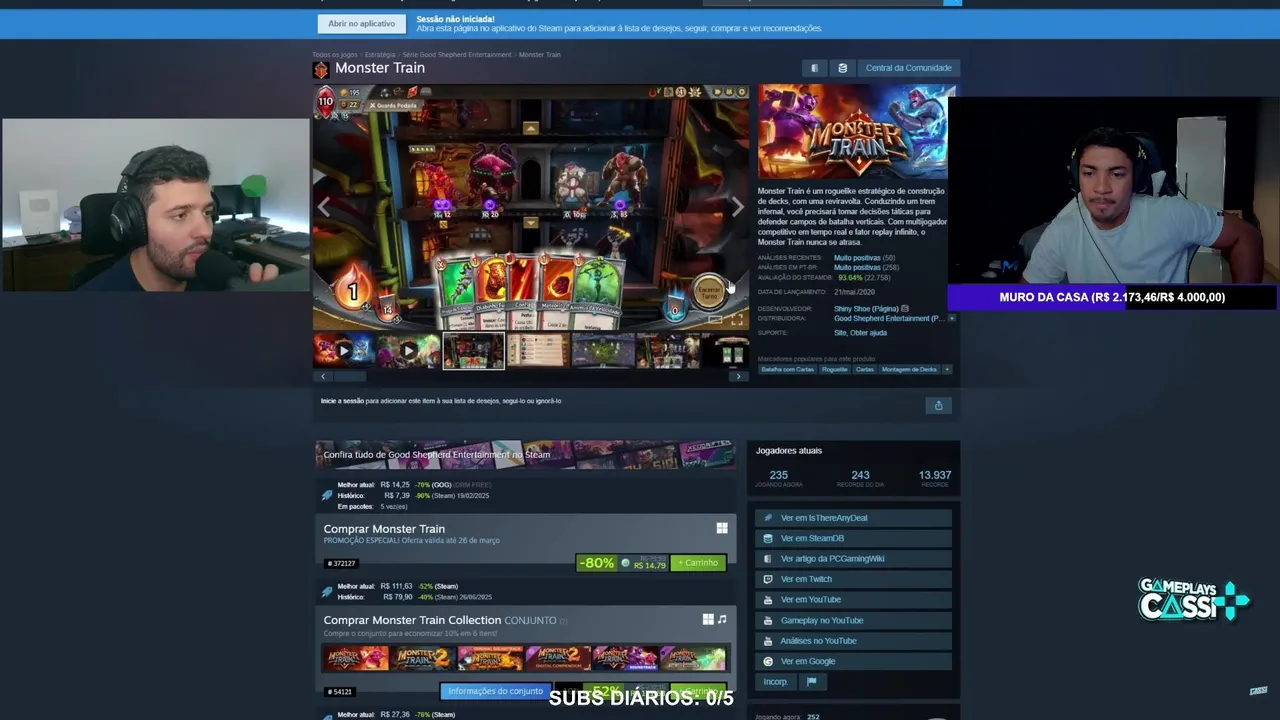Click the share icon button below media
Viewport: 1280px width, 720px height.
pos(938,405)
